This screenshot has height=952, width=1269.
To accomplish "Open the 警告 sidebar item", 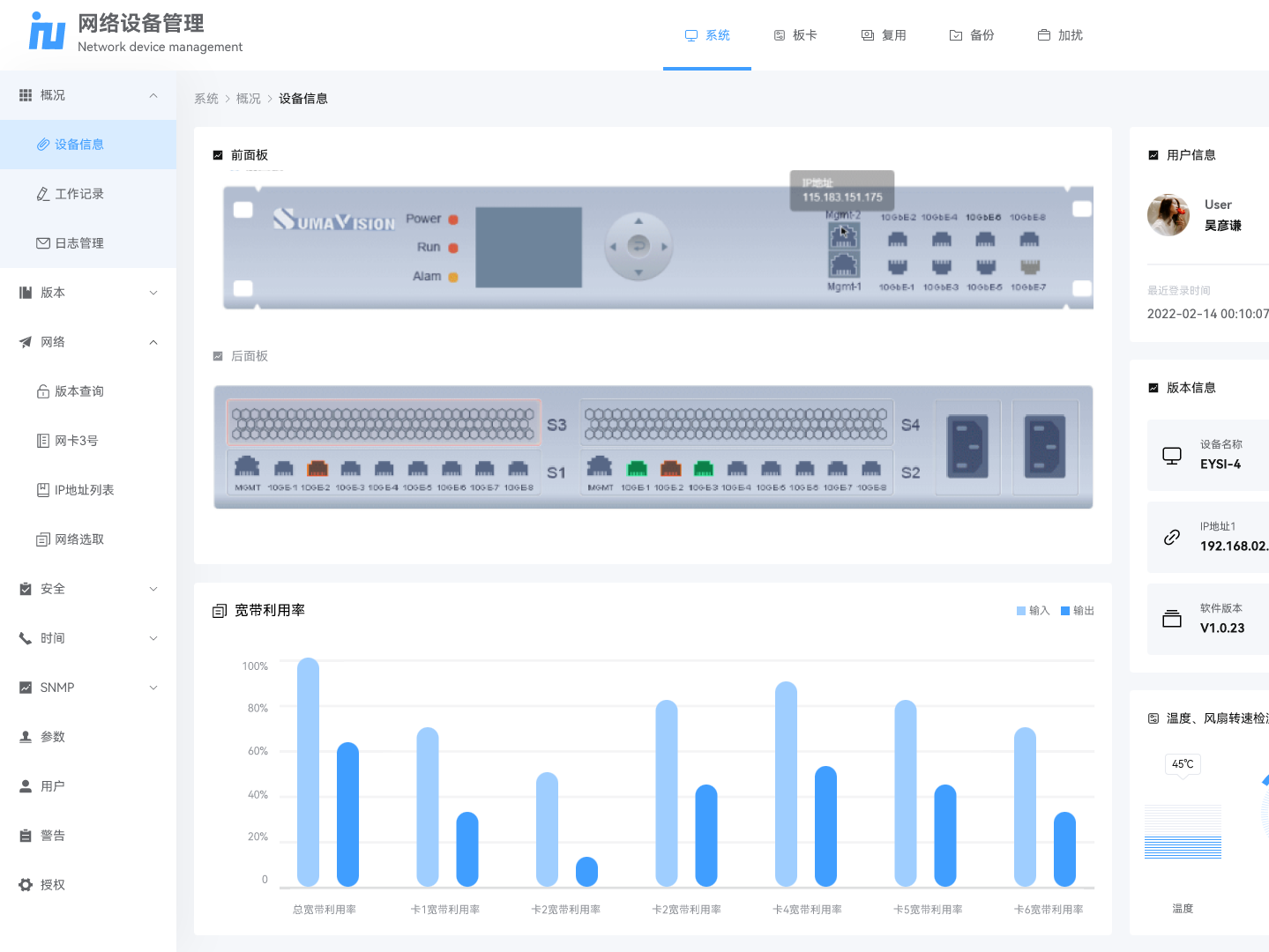I will click(88, 836).
